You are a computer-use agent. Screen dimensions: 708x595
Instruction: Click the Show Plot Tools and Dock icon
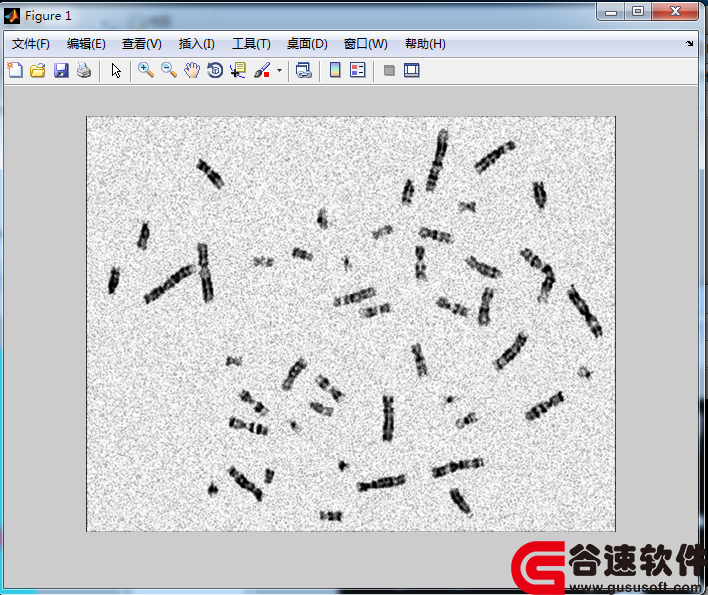point(412,70)
